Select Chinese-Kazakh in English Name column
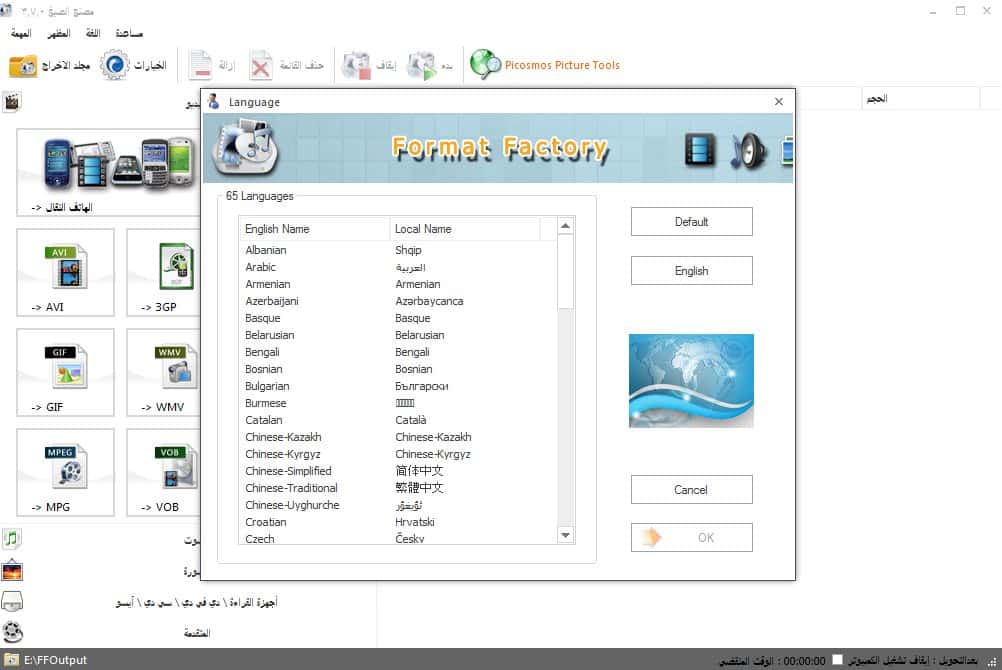This screenshot has height=670, width=1002. [283, 437]
